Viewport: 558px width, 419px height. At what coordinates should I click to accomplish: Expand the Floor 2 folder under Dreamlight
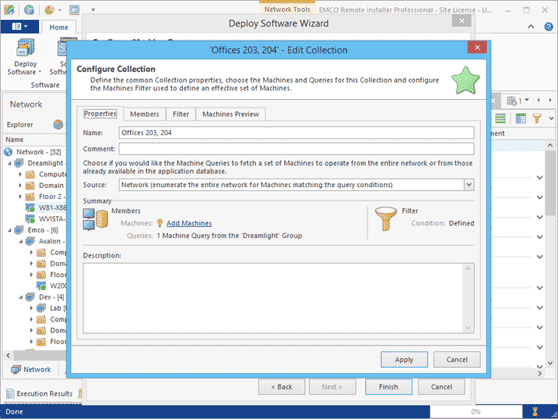[x=20, y=197]
